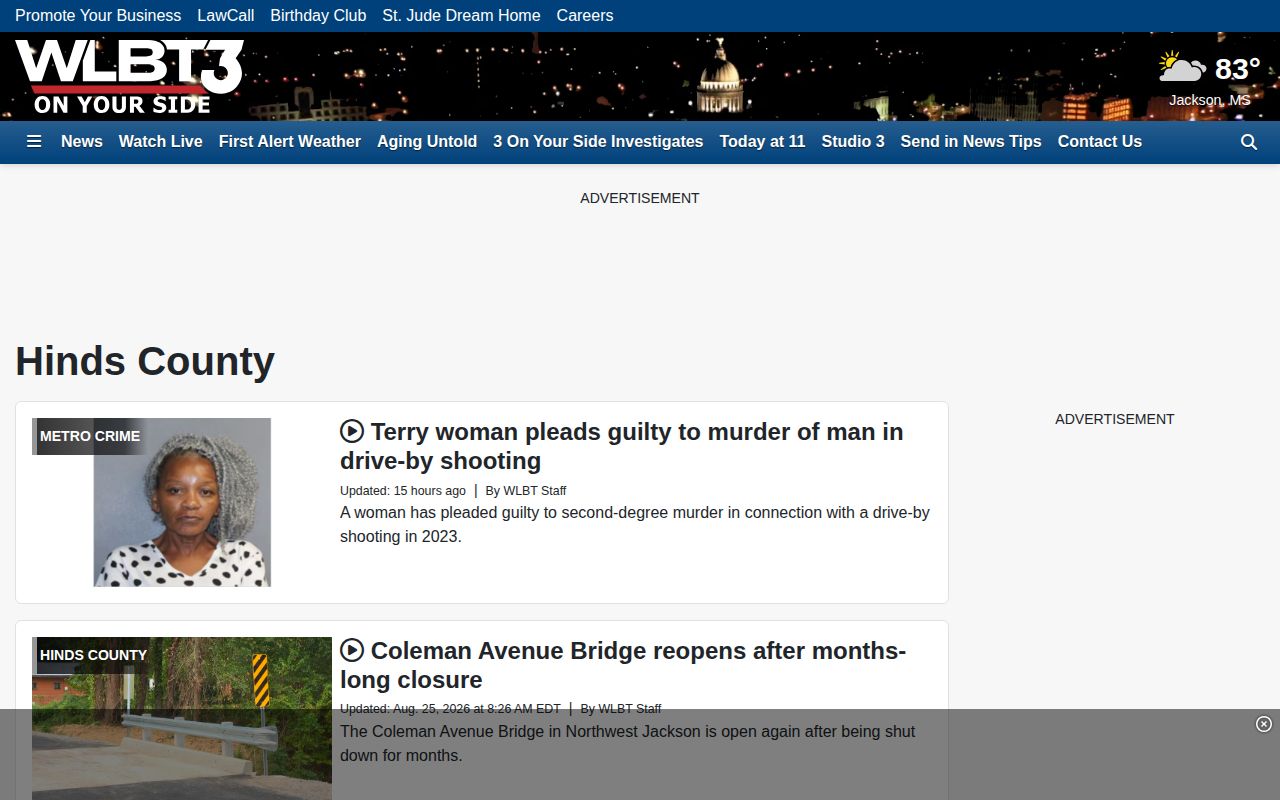The image size is (1280, 800).
Task: Click the Hinds County page heading
Action: 145,361
